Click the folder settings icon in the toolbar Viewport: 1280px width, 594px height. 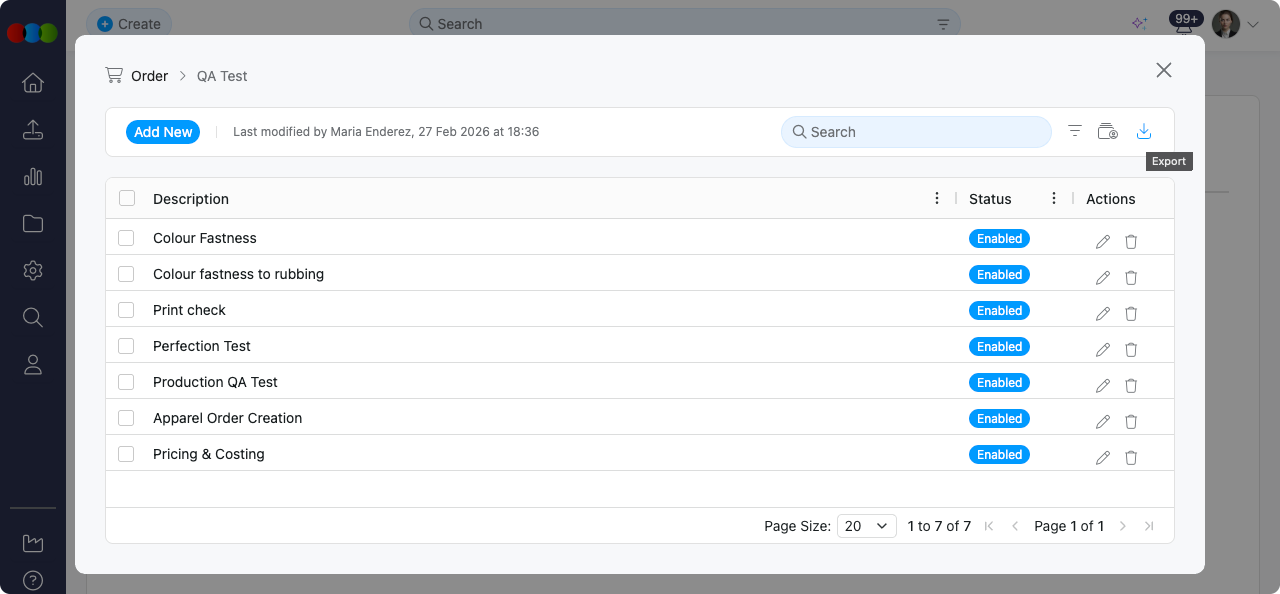[1107, 132]
